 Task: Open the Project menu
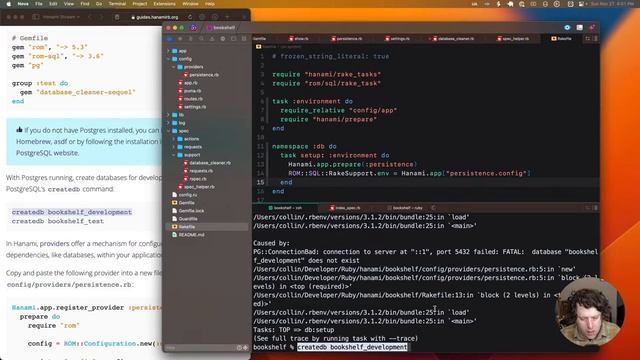(140, 4)
